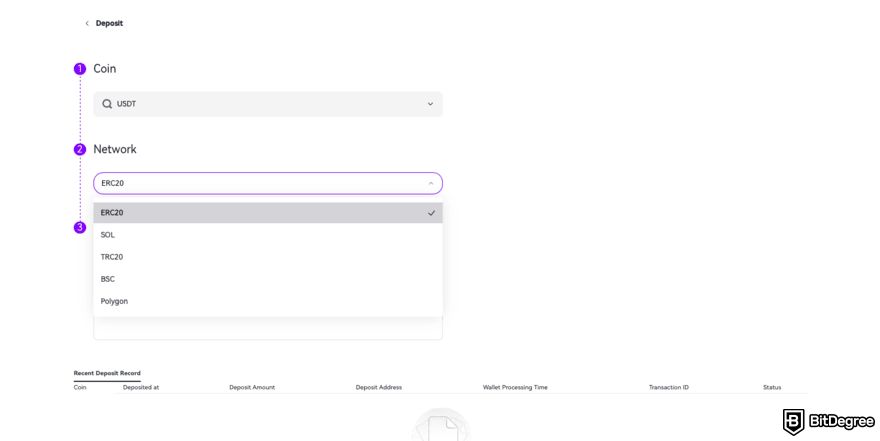Select SOL network option

[268, 235]
